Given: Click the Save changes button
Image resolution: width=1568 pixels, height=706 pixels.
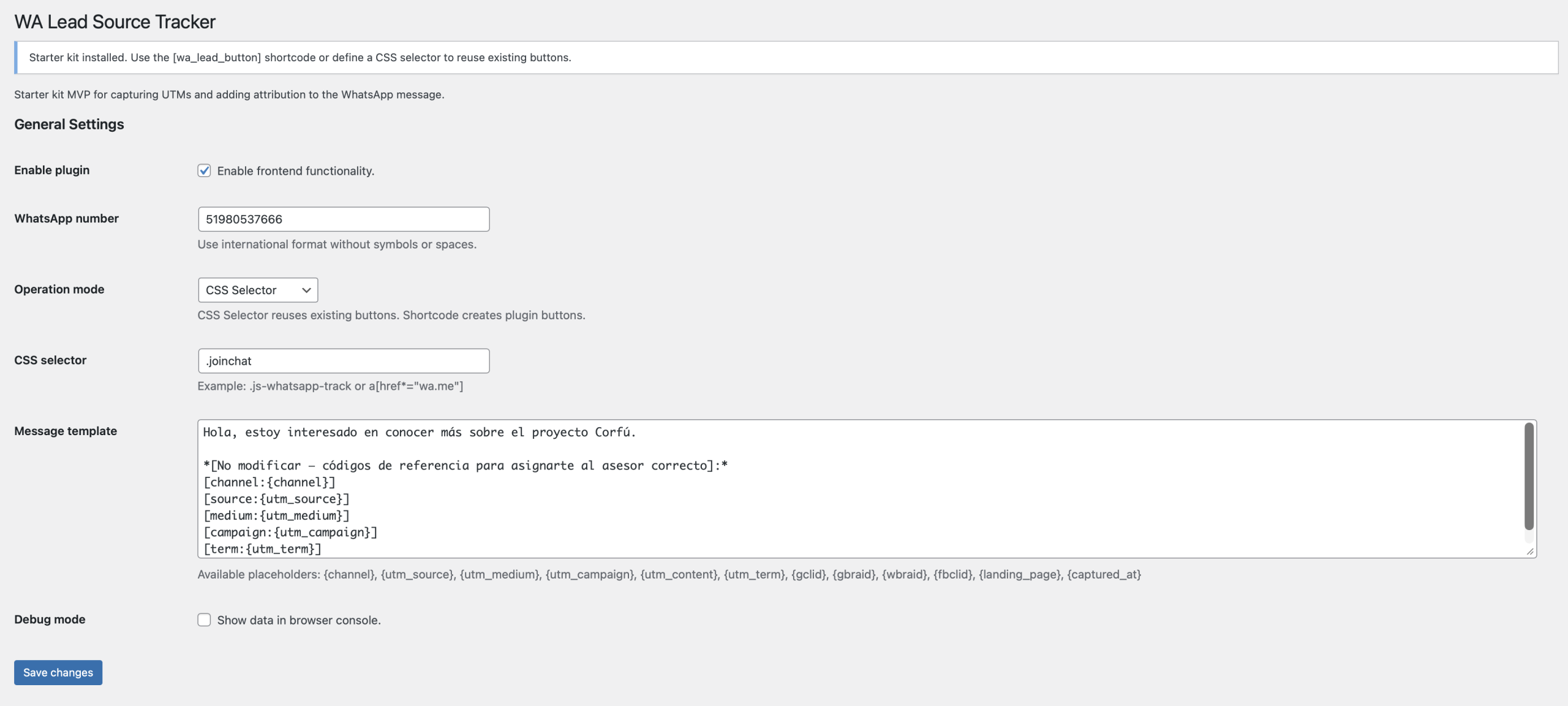Looking at the screenshot, I should coord(58,672).
